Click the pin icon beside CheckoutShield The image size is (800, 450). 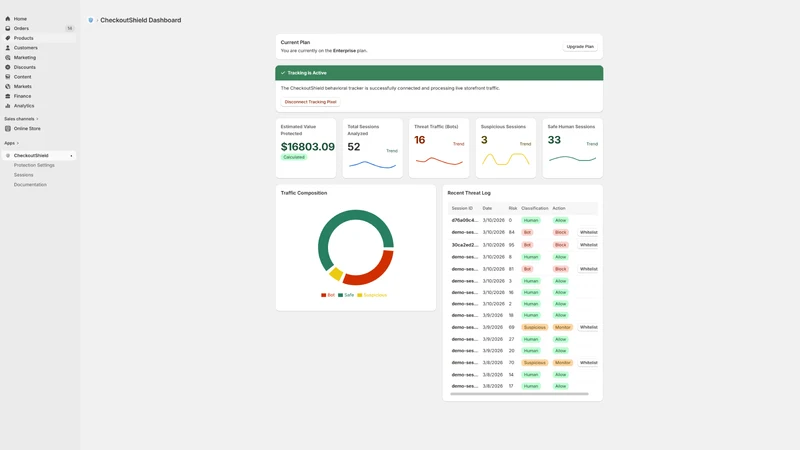(71, 156)
